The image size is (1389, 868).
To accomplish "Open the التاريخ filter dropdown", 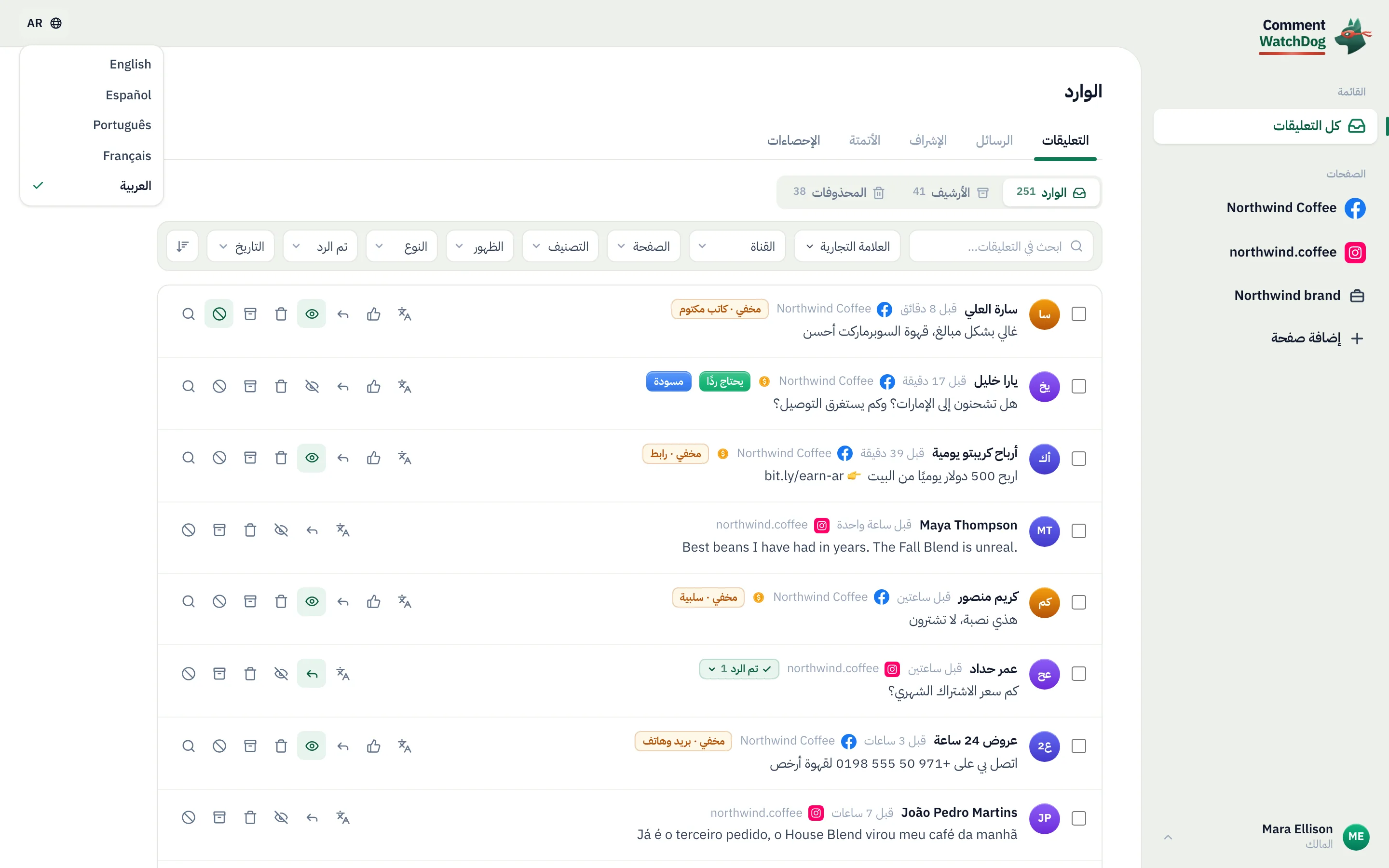I will coord(241,246).
